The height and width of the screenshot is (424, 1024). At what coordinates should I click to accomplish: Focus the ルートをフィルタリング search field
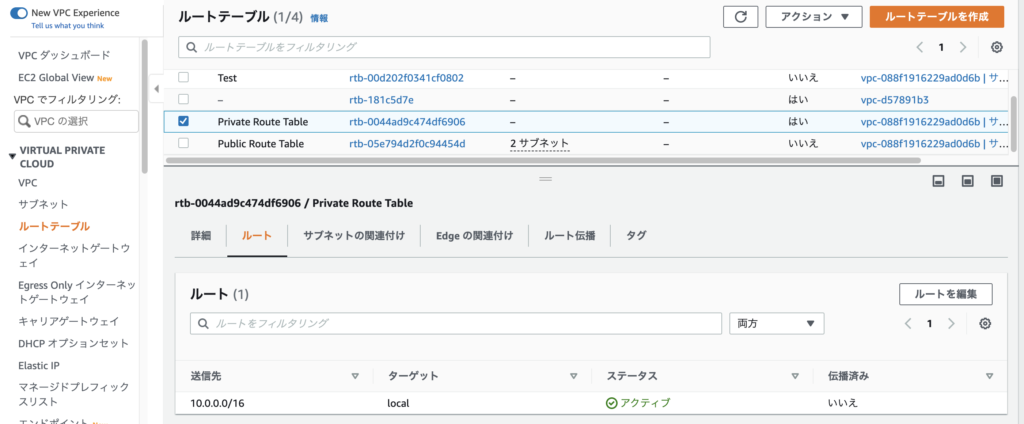coord(456,323)
